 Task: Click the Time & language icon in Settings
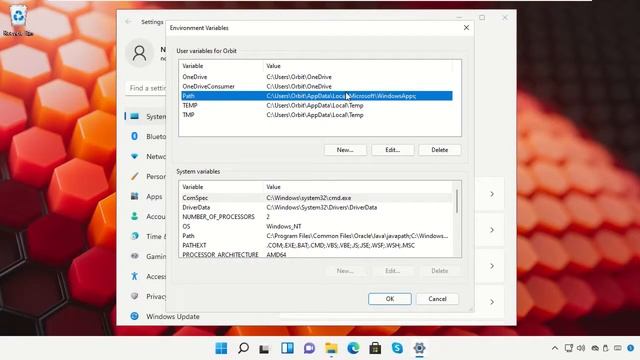pos(135,236)
